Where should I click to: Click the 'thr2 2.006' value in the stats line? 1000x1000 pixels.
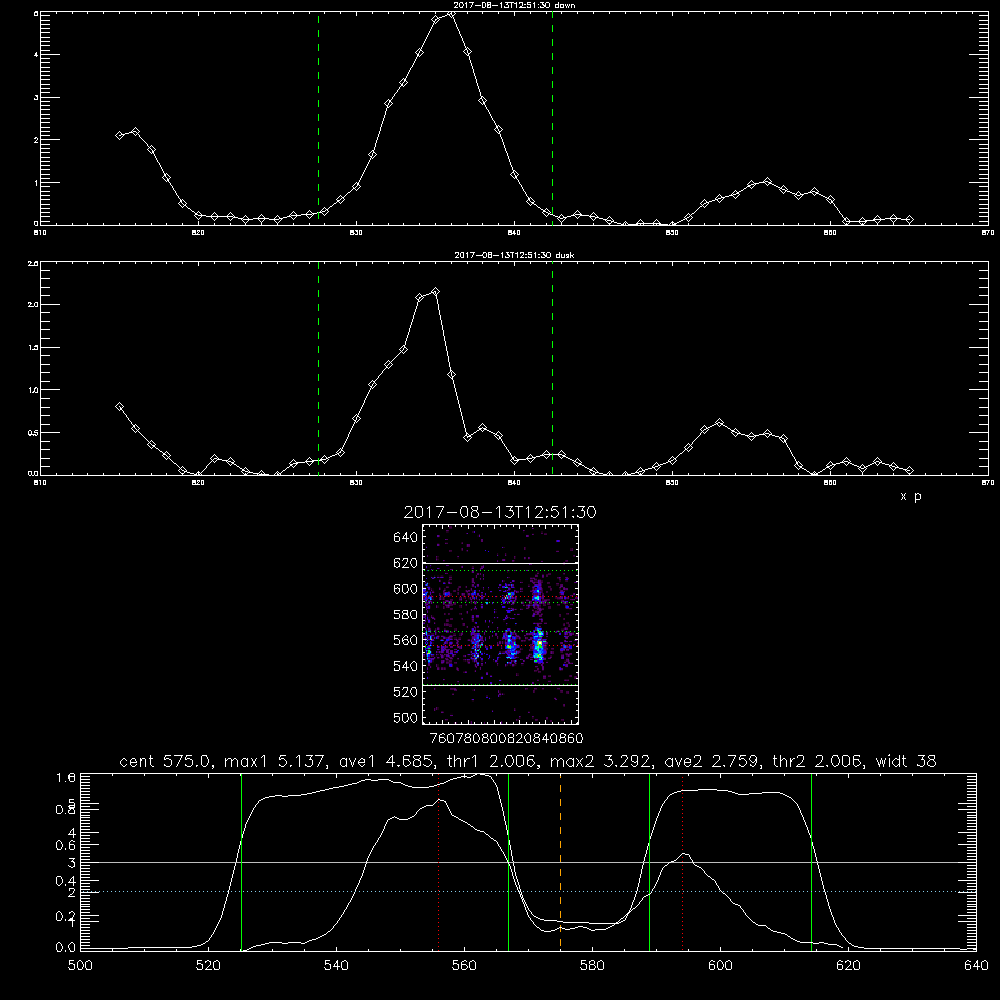(x=818, y=761)
